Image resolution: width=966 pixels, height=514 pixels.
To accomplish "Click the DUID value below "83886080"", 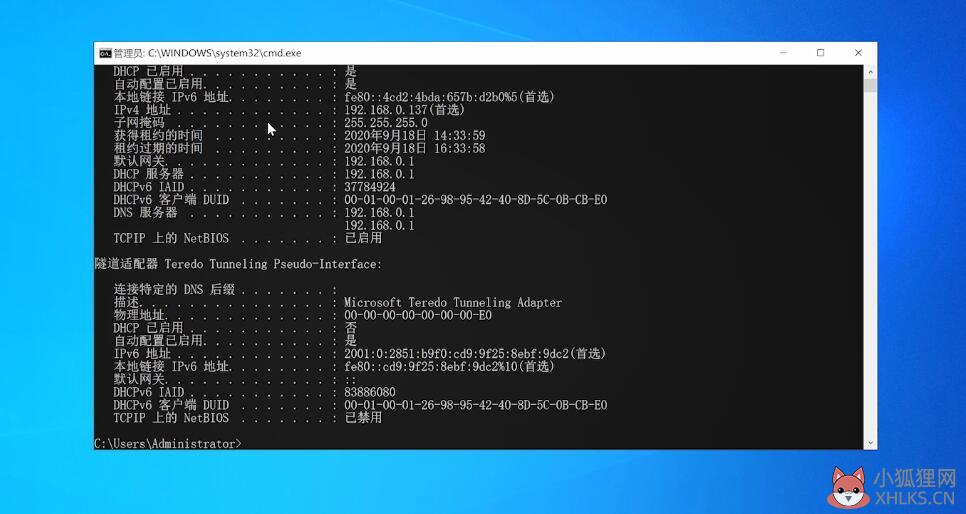I will click(475, 405).
